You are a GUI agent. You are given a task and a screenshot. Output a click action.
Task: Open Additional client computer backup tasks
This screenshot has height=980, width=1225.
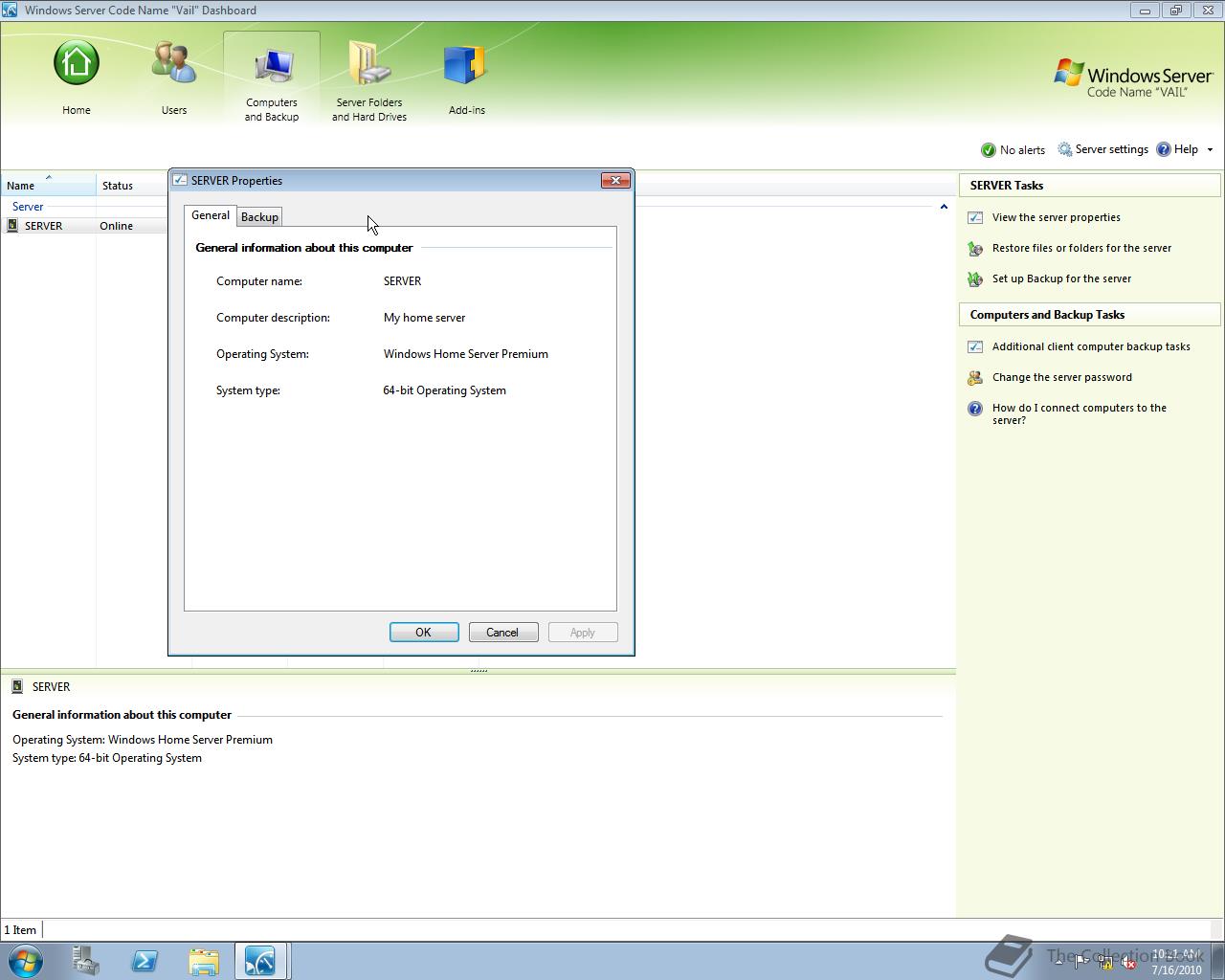[1091, 346]
